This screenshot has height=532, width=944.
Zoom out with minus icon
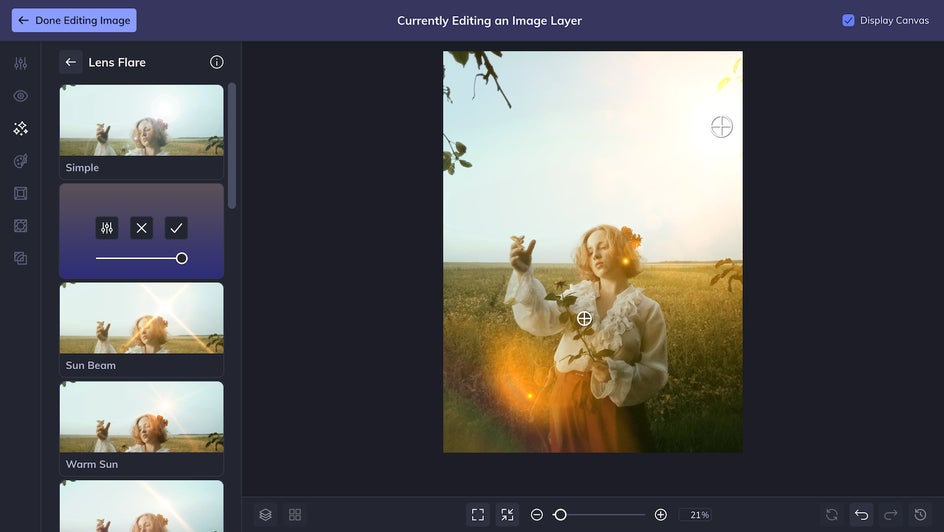pos(537,515)
